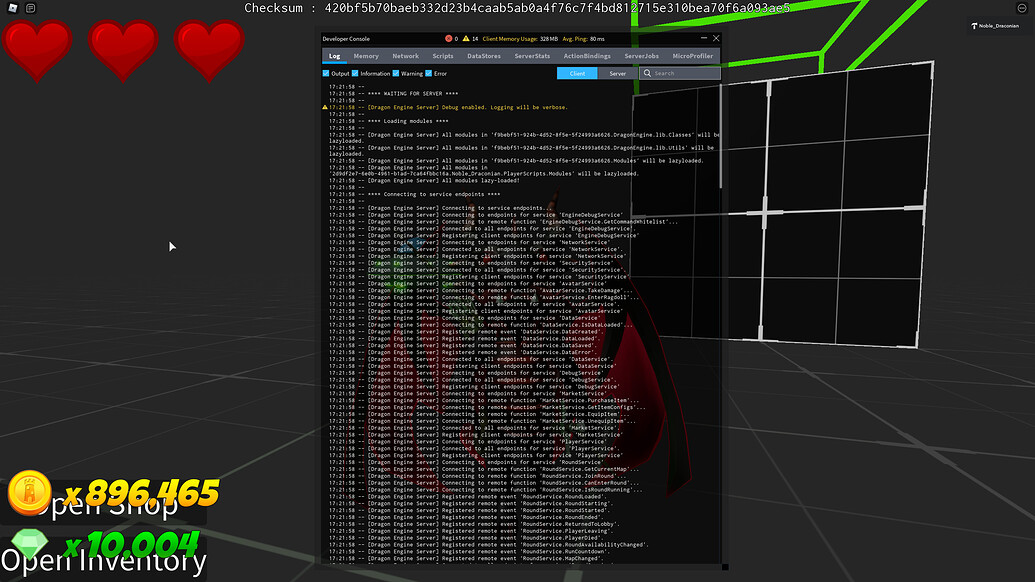Click the yellow warning counter showing 14
Viewport: 1035px width, 582px height.
467,38
